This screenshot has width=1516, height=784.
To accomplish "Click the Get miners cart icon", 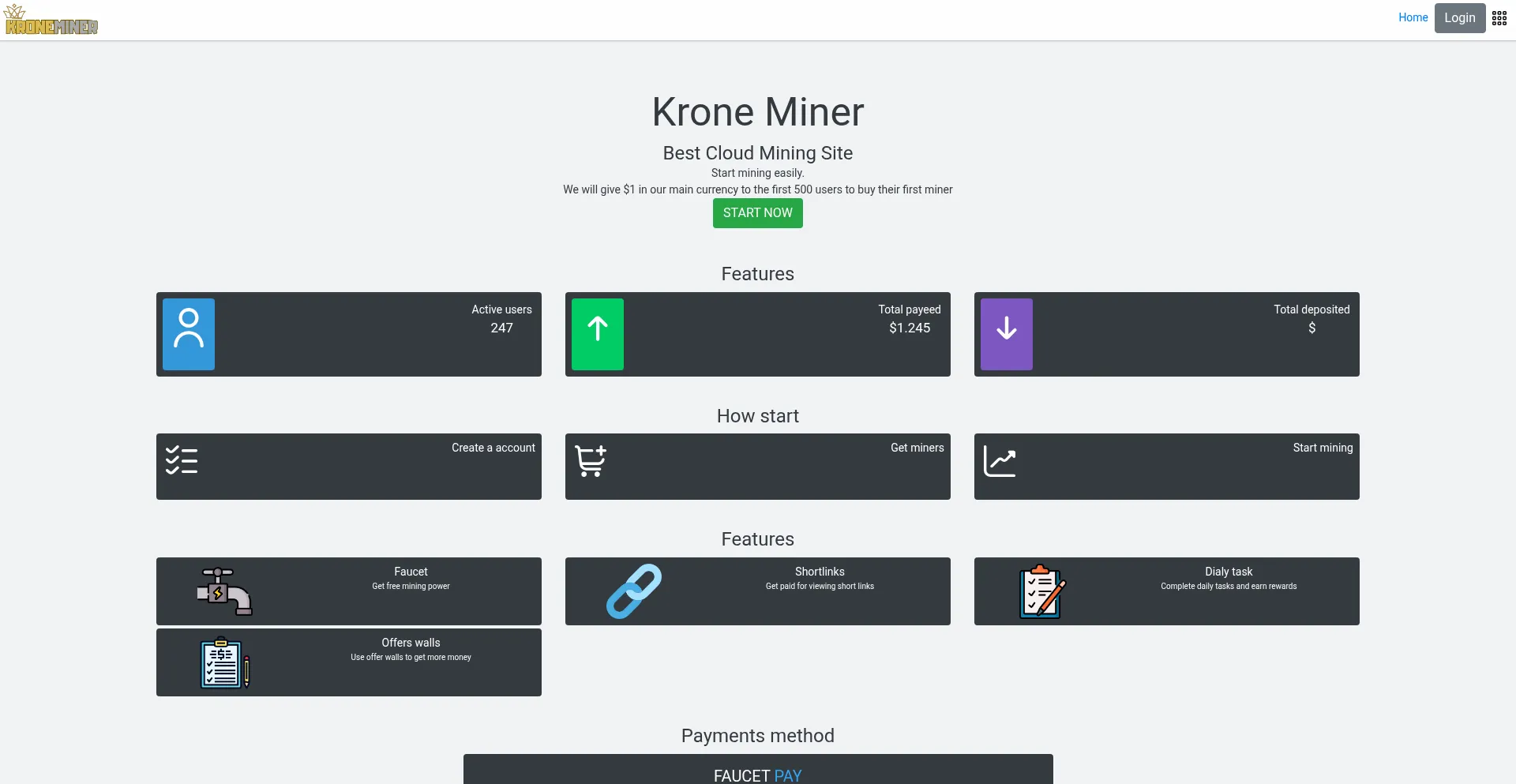I will tap(591, 461).
